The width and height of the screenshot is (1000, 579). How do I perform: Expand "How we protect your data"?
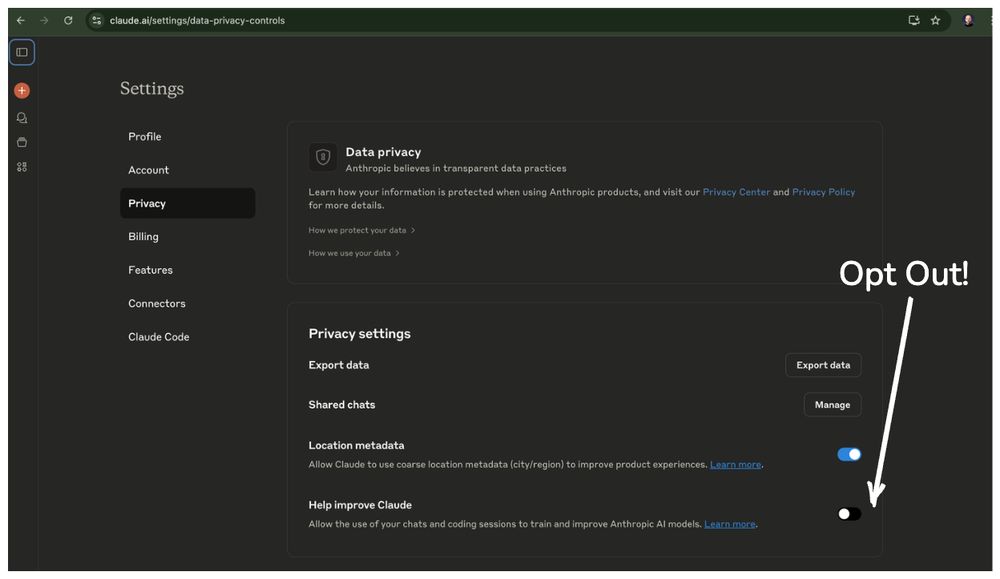(362, 230)
